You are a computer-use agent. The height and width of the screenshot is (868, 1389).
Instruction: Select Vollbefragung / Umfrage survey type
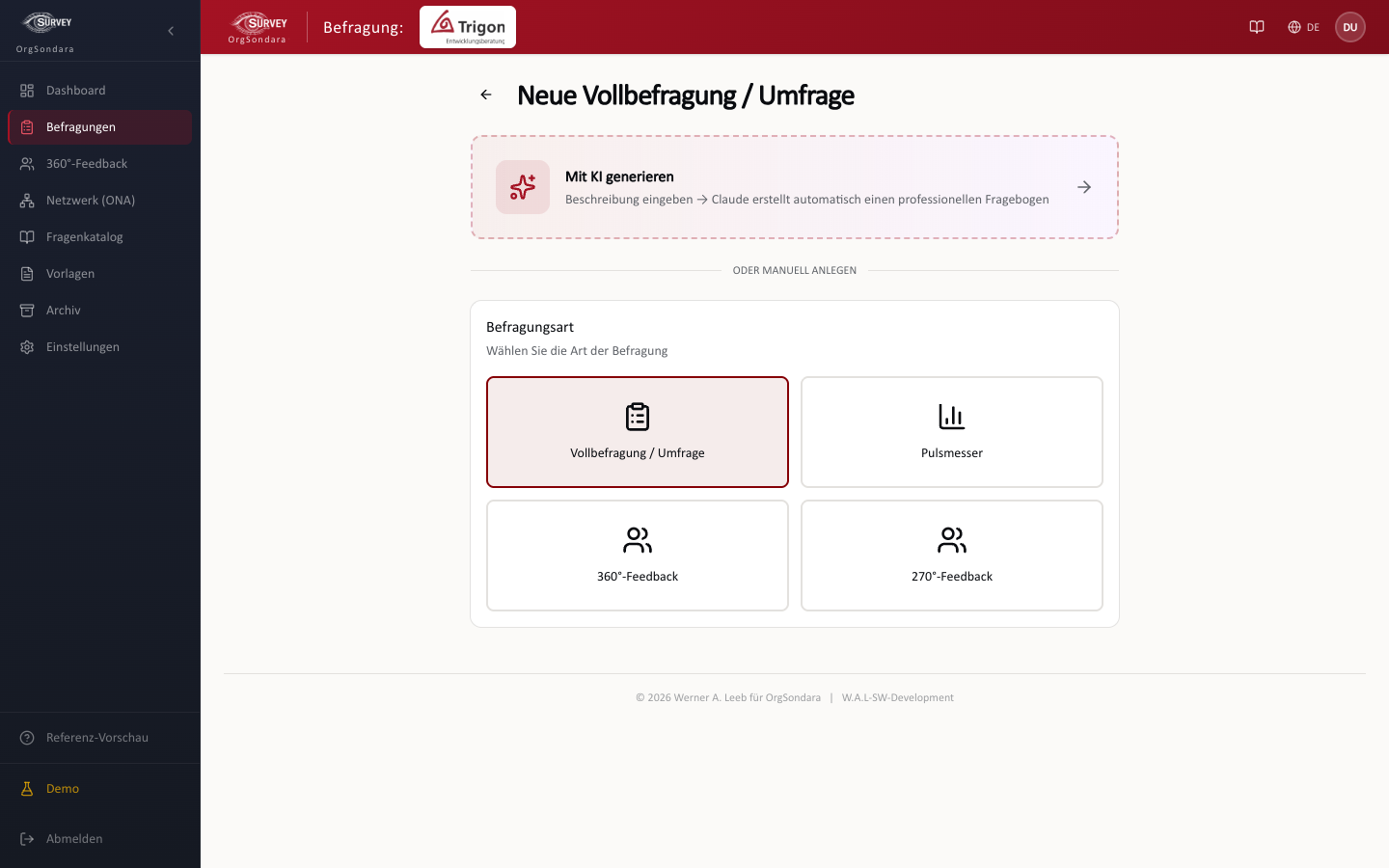638,432
